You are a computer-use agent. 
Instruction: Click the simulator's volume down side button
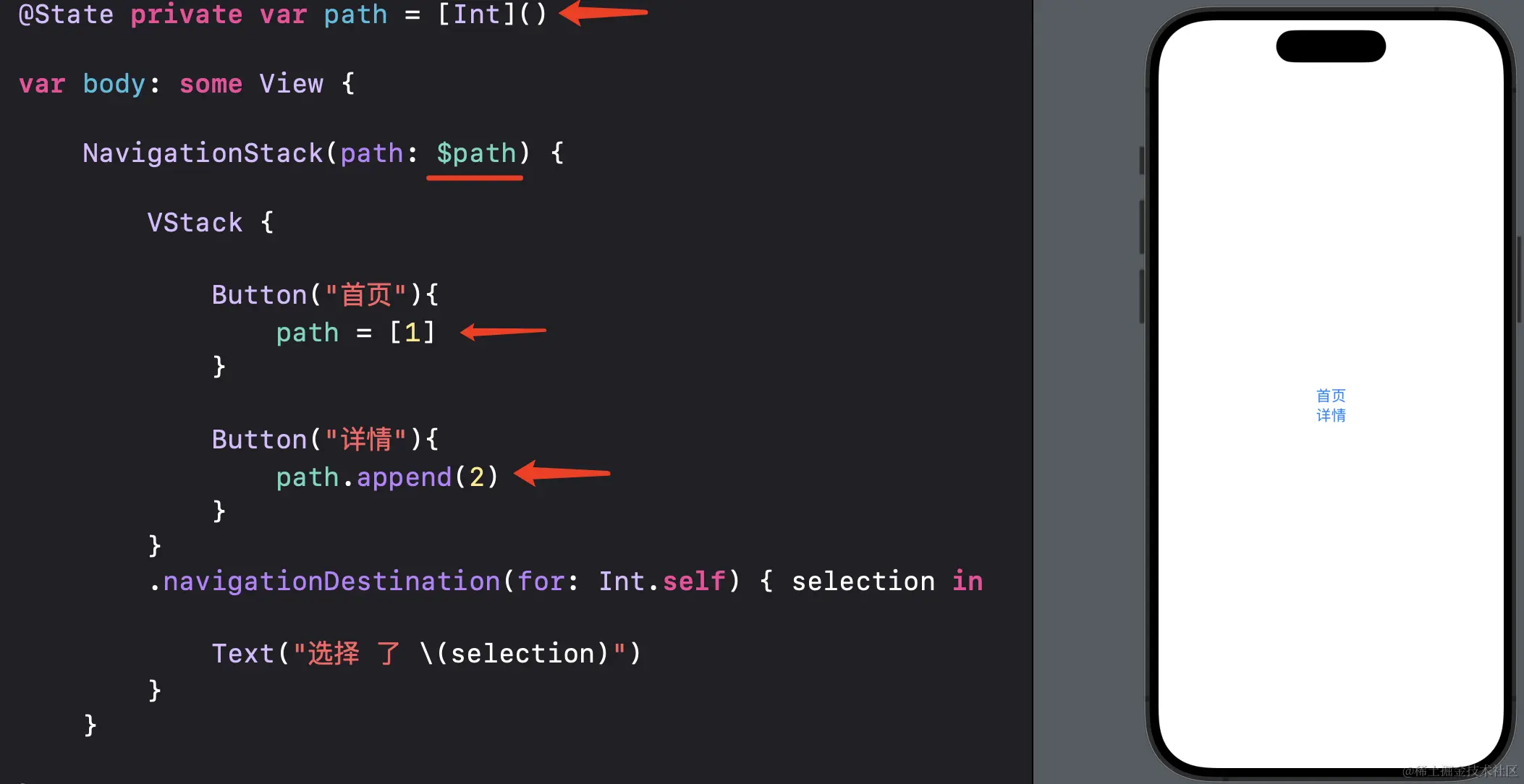[1142, 297]
